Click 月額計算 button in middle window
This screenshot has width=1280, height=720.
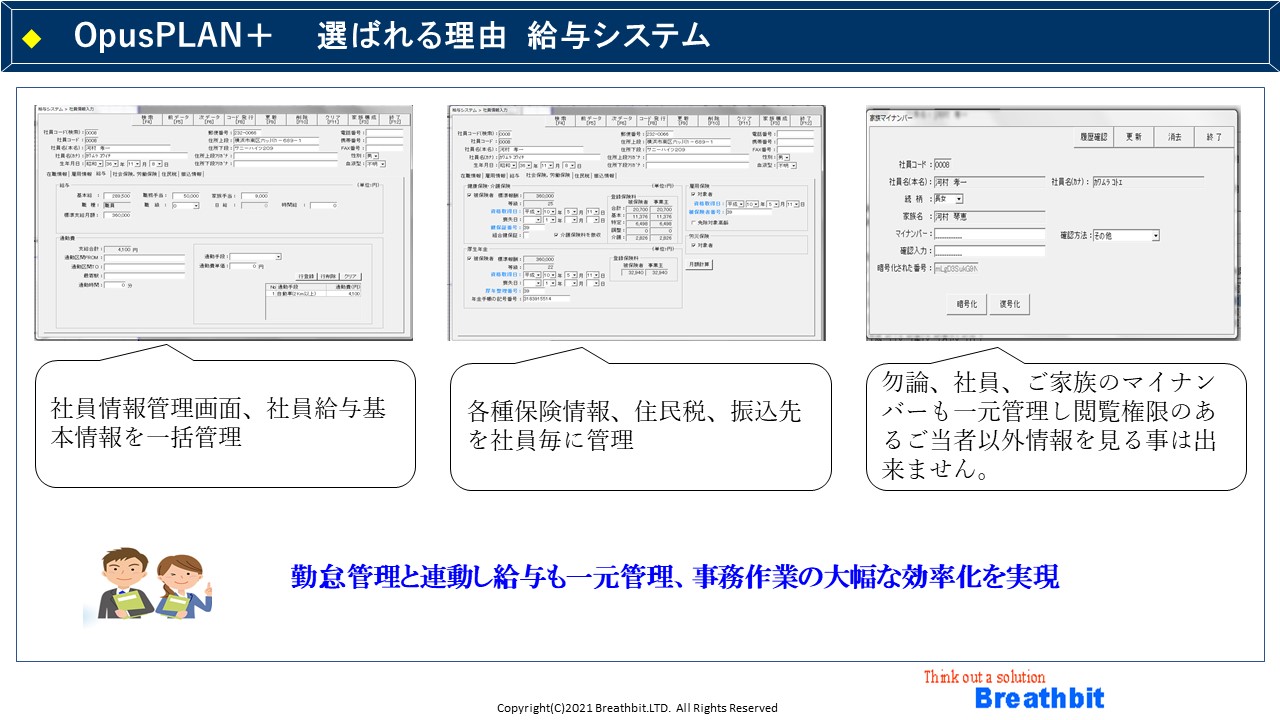click(x=699, y=264)
